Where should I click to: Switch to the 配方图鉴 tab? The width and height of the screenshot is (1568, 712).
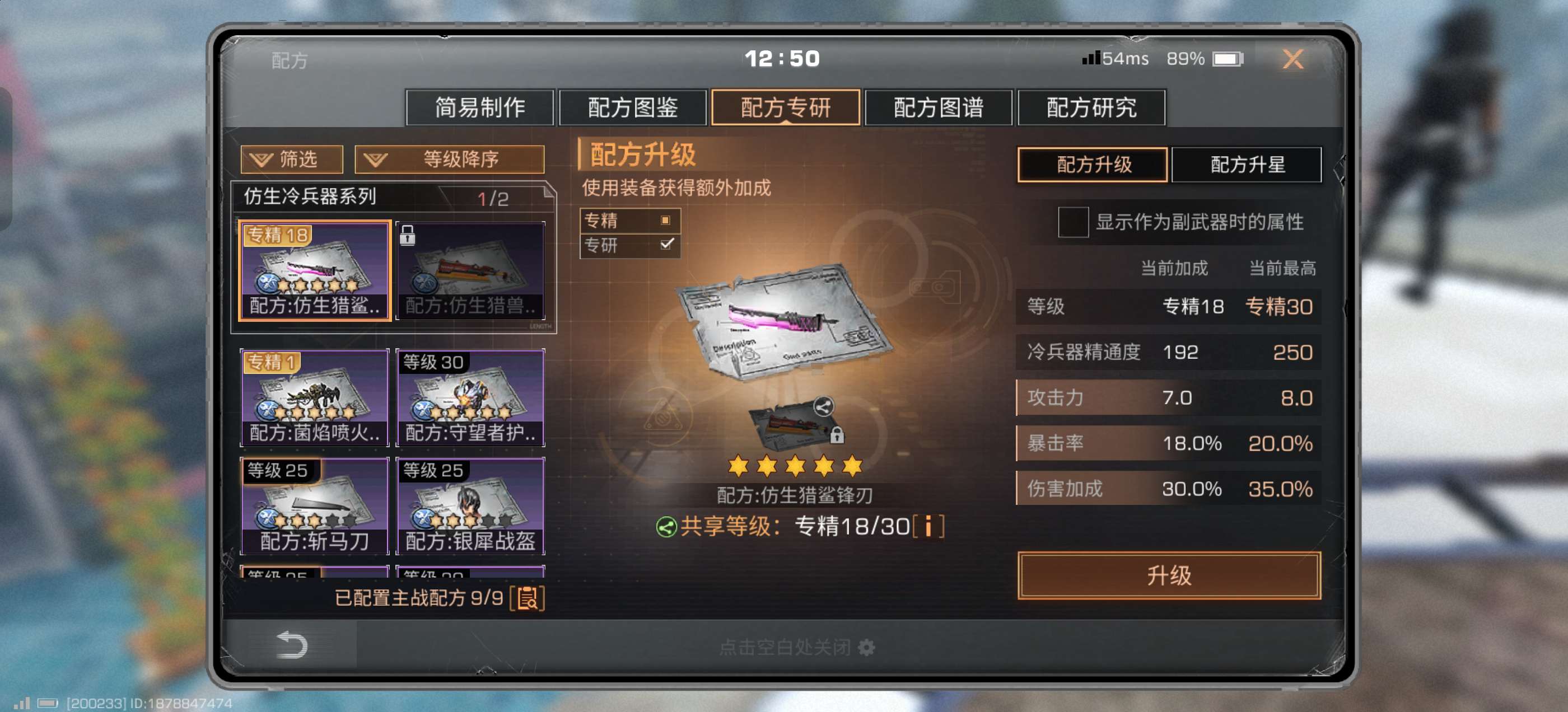tap(632, 107)
